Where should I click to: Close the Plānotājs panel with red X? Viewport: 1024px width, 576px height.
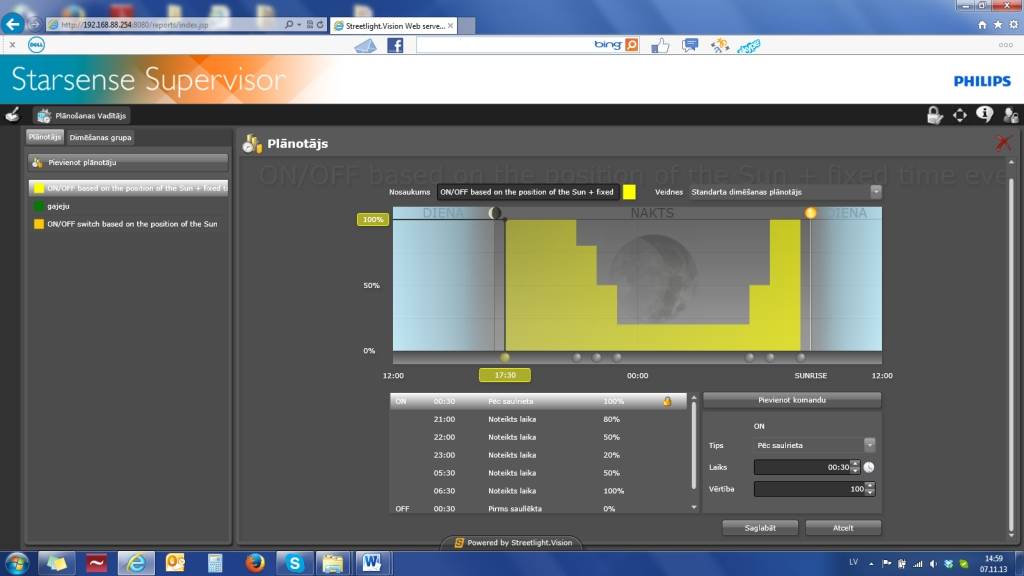pyautogui.click(x=1003, y=142)
